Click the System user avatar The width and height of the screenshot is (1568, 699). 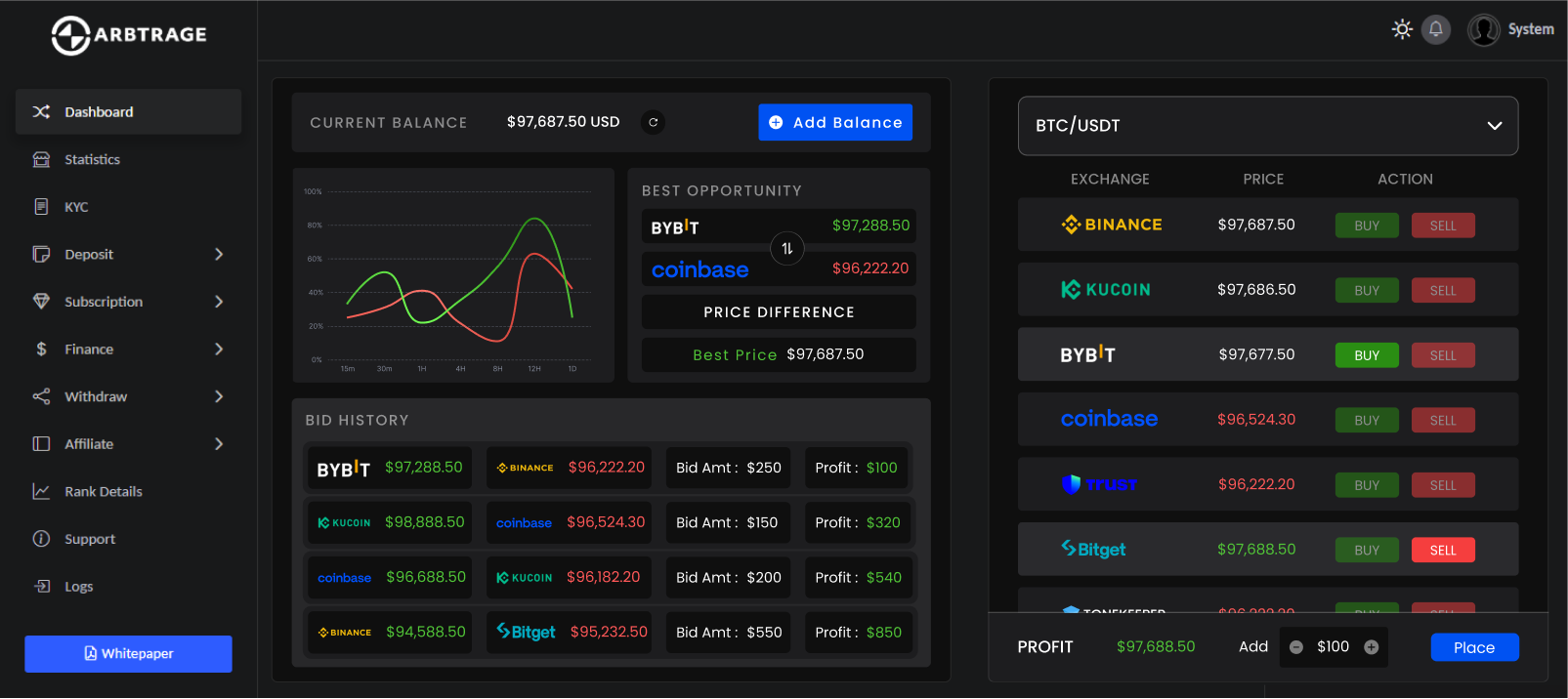pyautogui.click(x=1483, y=30)
